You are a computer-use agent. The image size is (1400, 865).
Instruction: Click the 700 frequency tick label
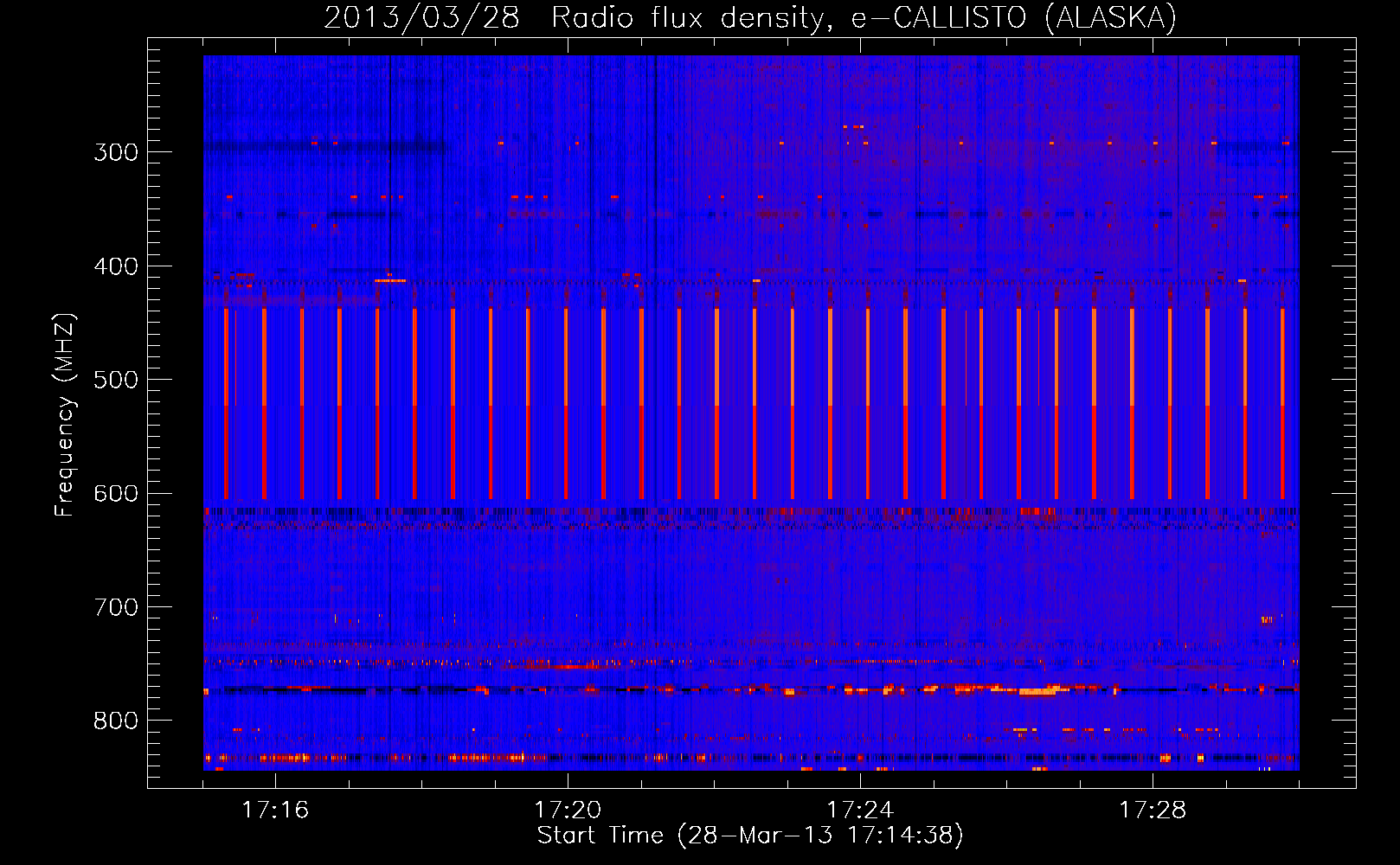pyautogui.click(x=116, y=607)
